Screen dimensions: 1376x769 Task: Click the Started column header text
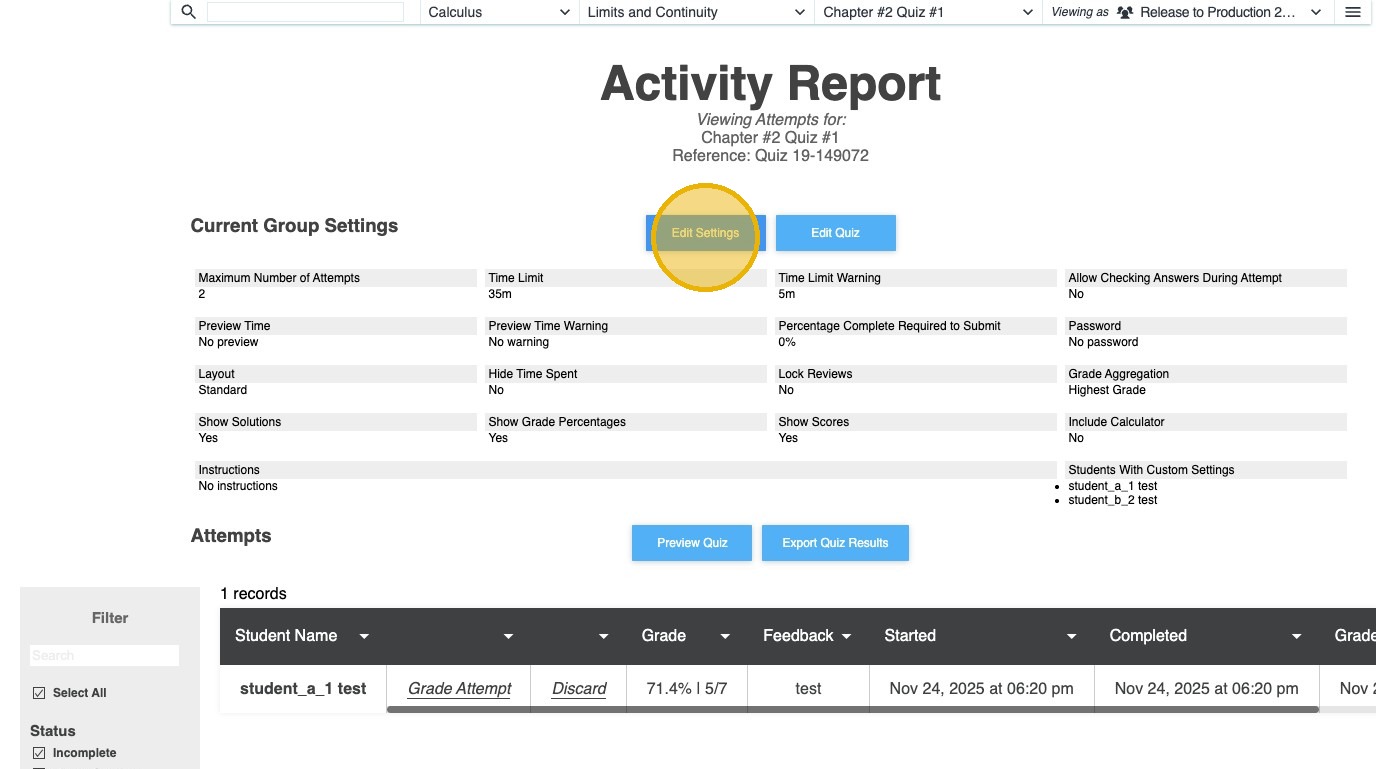910,636
